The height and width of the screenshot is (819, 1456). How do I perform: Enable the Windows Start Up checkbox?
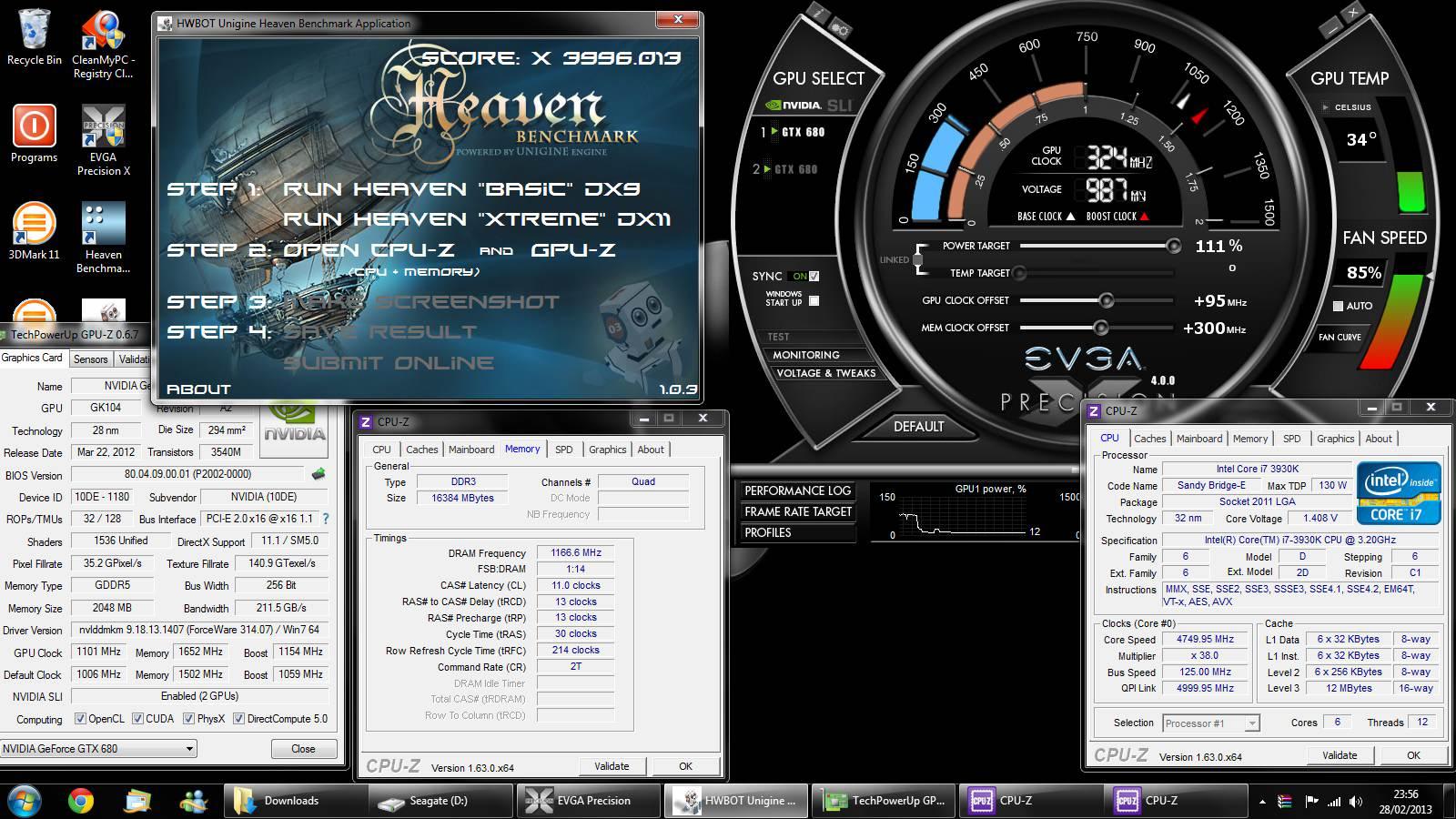click(x=814, y=300)
